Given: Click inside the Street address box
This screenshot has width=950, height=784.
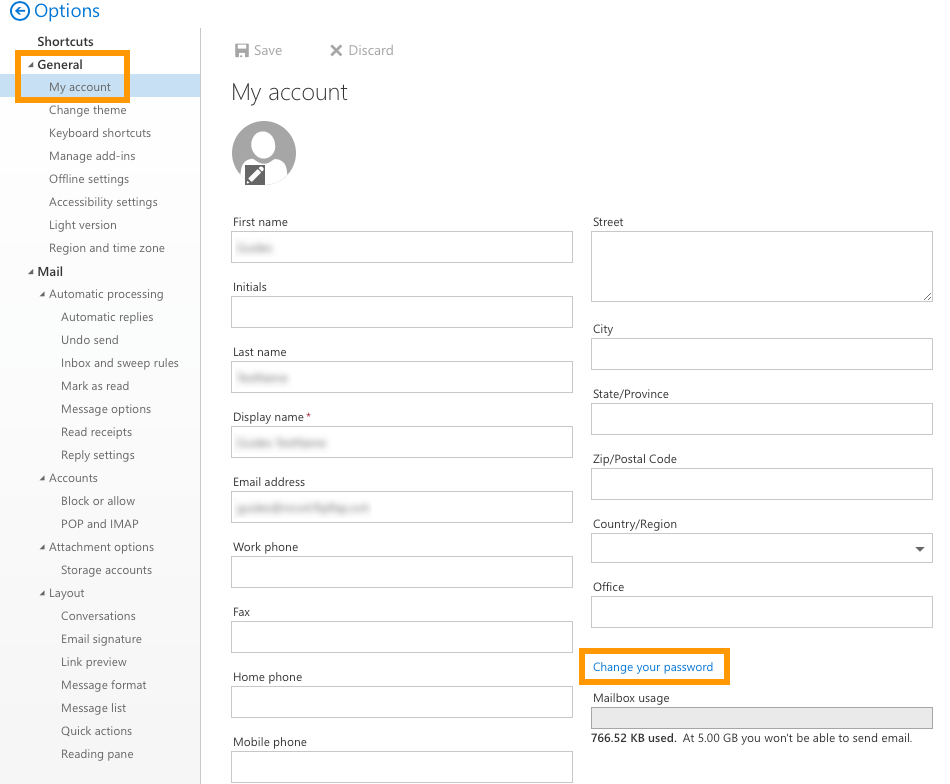Looking at the screenshot, I should point(761,265).
